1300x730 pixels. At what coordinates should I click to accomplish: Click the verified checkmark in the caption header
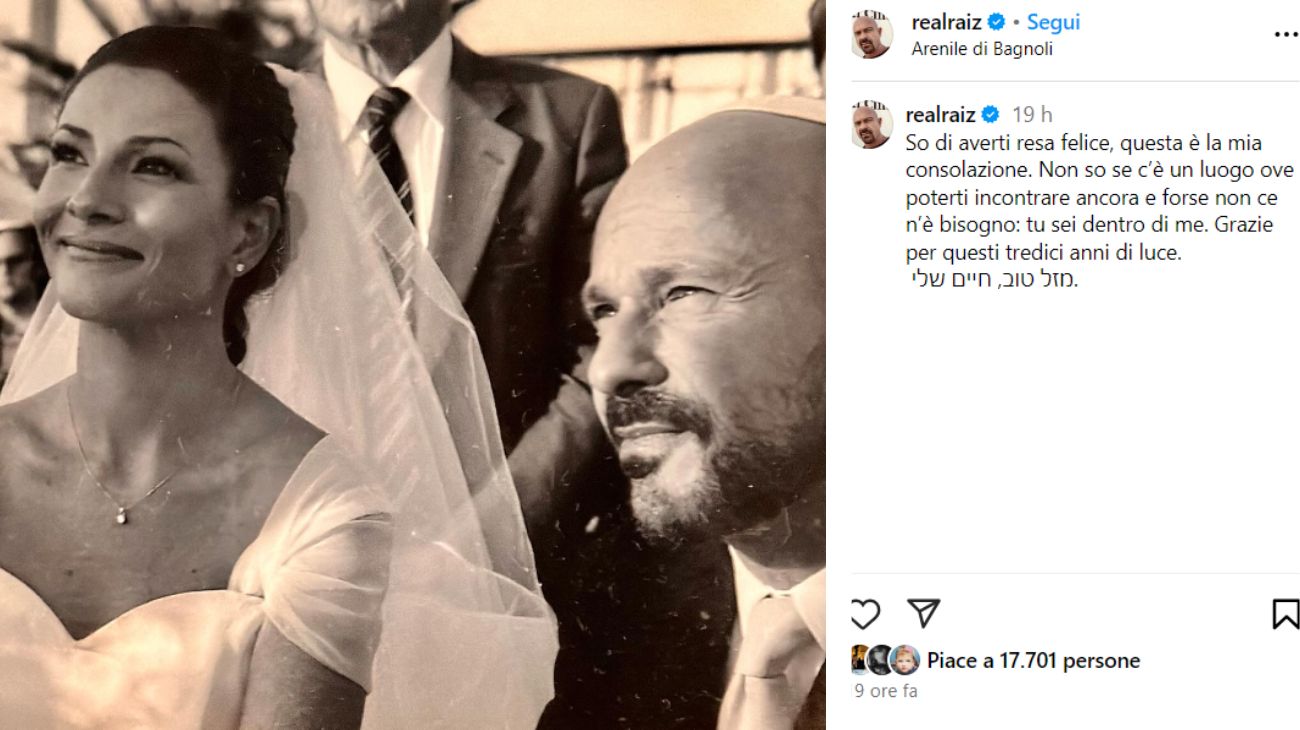tap(990, 114)
